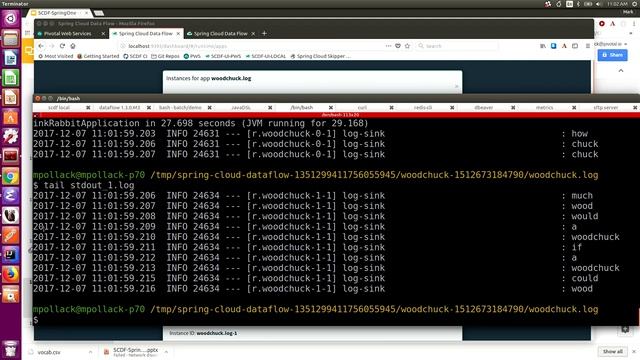
Task: Click Firefox forward navigation arrow
Action: [x=51, y=46]
